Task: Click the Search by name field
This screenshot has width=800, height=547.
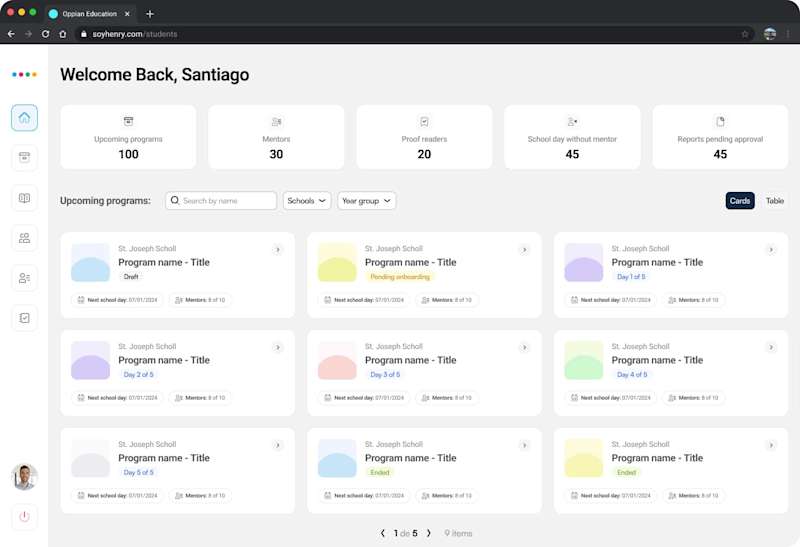Action: click(221, 201)
